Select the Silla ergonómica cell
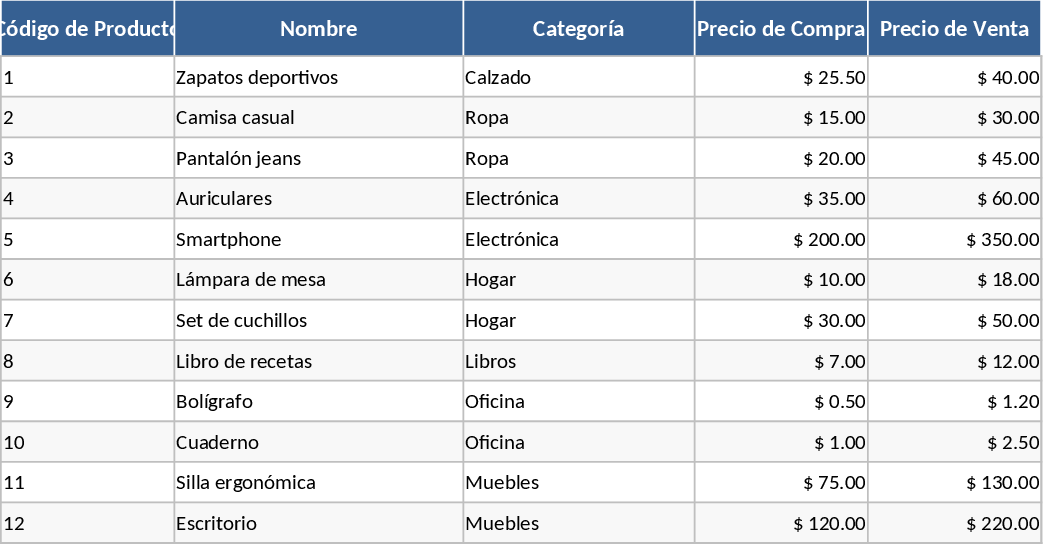 pos(246,483)
